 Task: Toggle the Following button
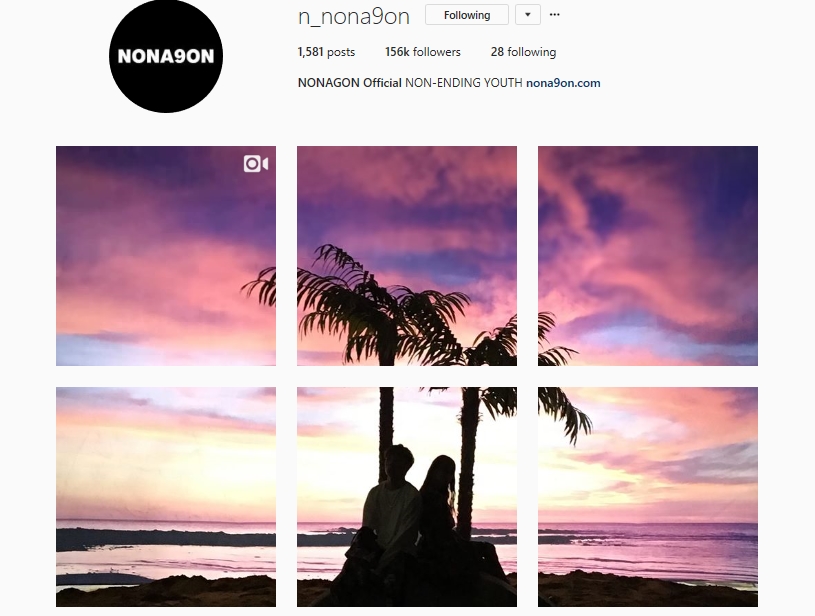(467, 15)
